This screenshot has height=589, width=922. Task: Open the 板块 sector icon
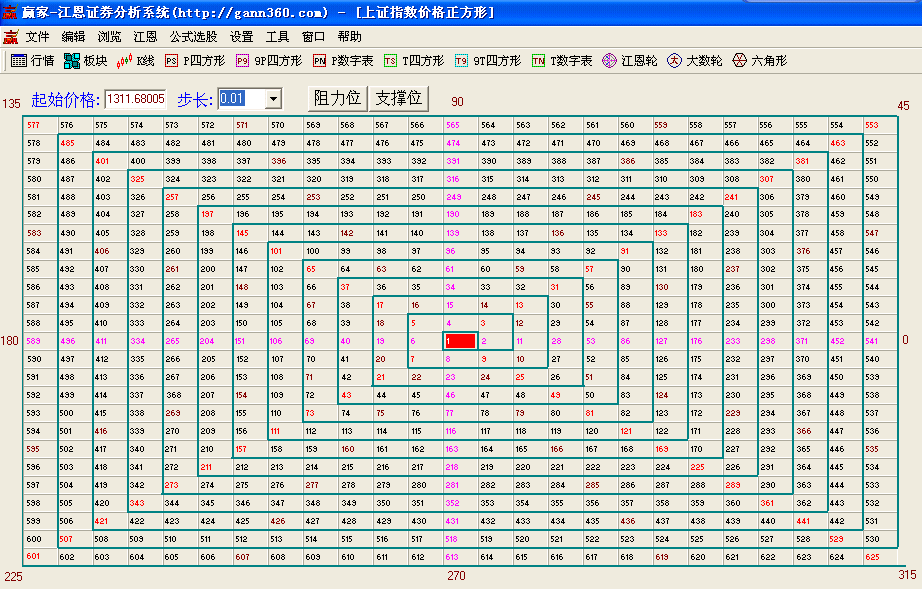[x=85, y=61]
